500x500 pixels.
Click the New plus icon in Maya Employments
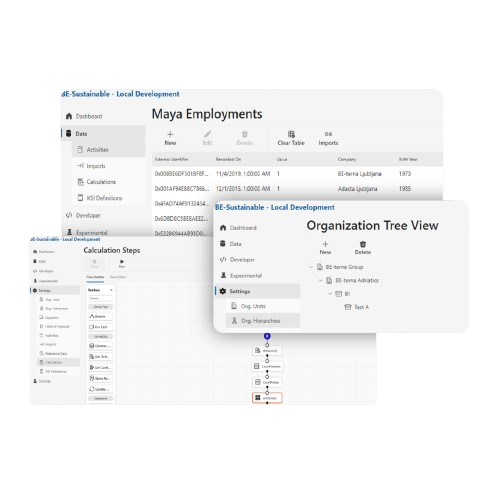(170, 134)
